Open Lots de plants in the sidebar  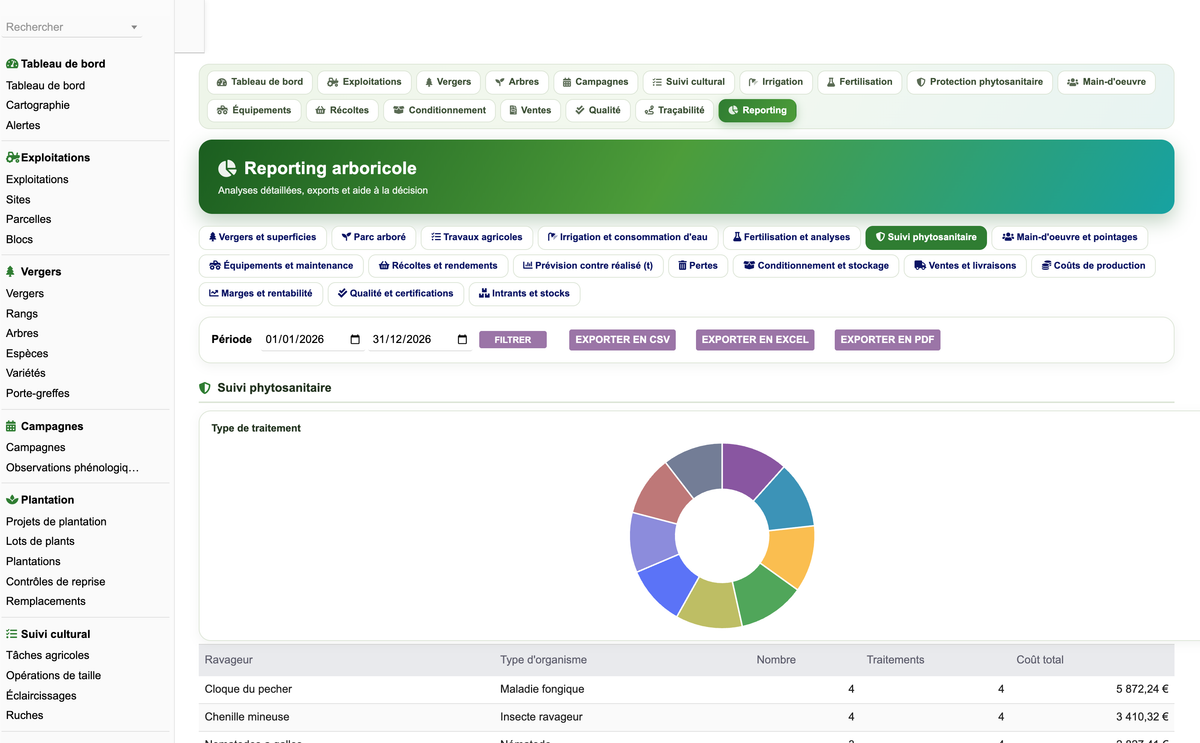pos(40,541)
